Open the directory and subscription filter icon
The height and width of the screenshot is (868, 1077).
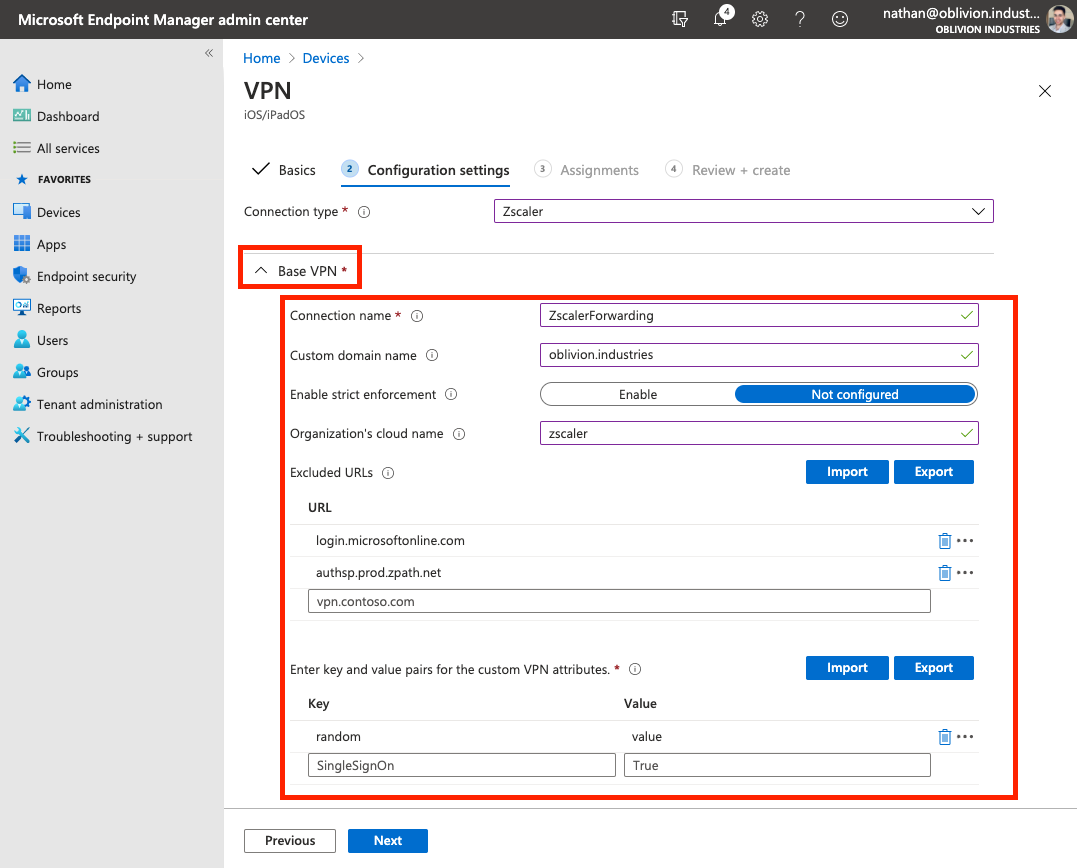click(681, 20)
